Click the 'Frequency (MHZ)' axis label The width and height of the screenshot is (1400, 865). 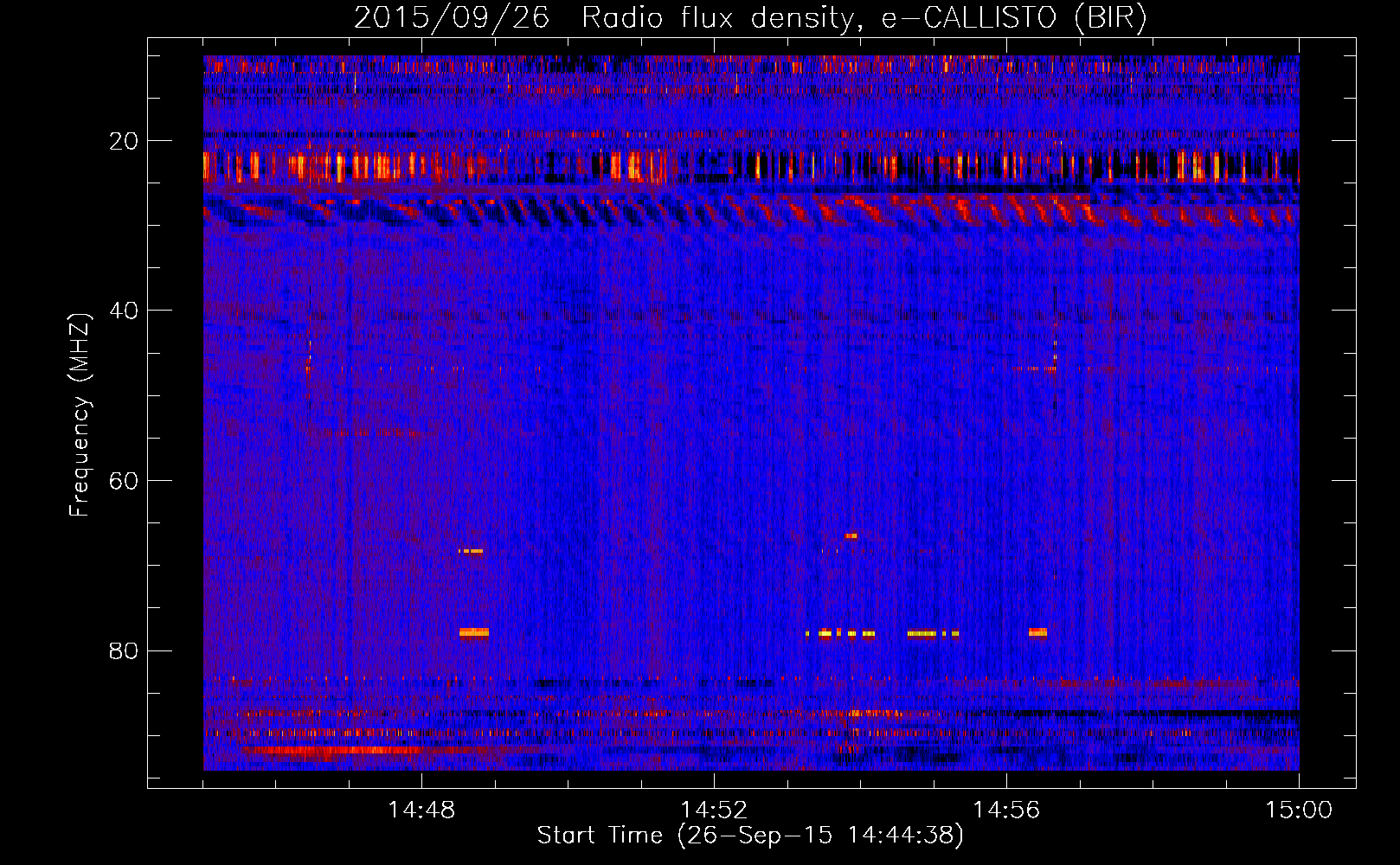point(80,415)
